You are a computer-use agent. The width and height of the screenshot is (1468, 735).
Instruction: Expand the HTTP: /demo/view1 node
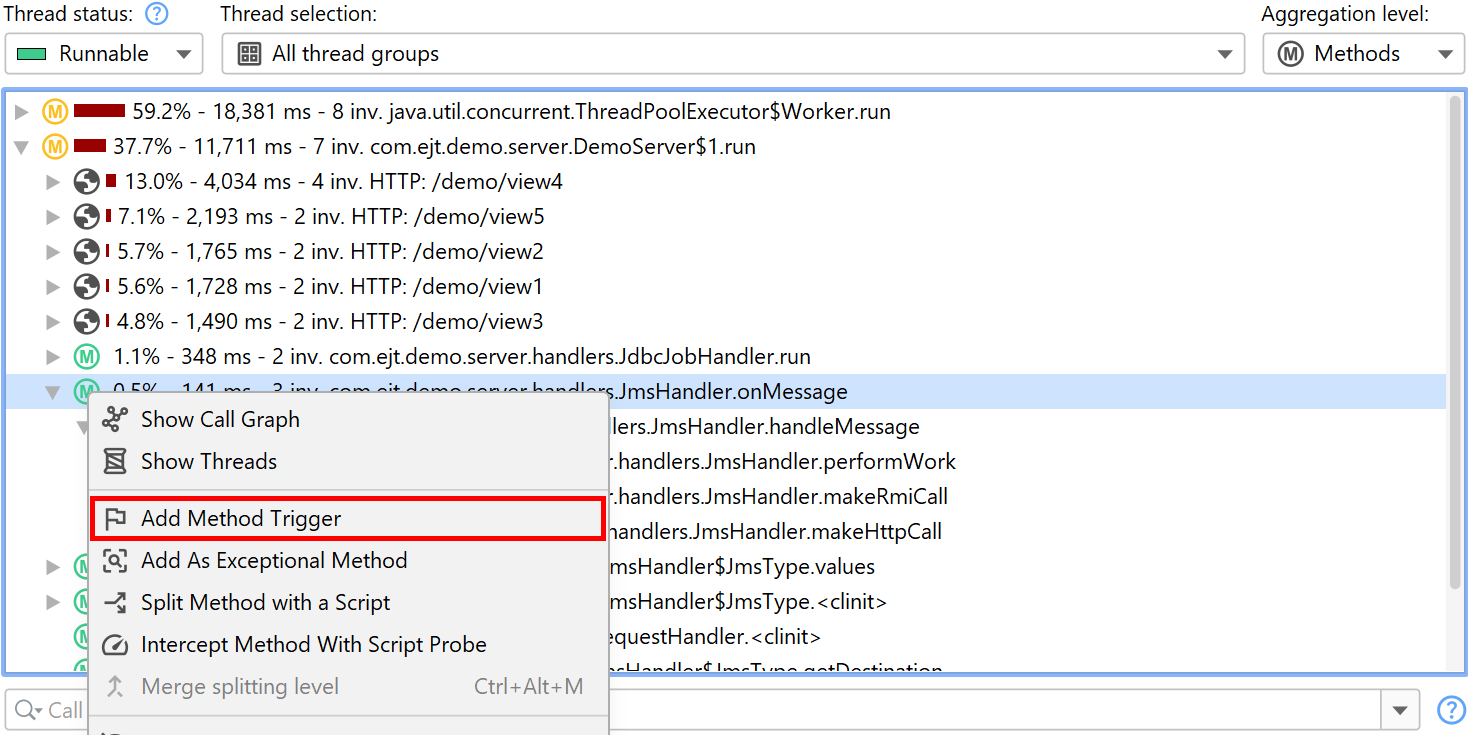click(x=54, y=287)
